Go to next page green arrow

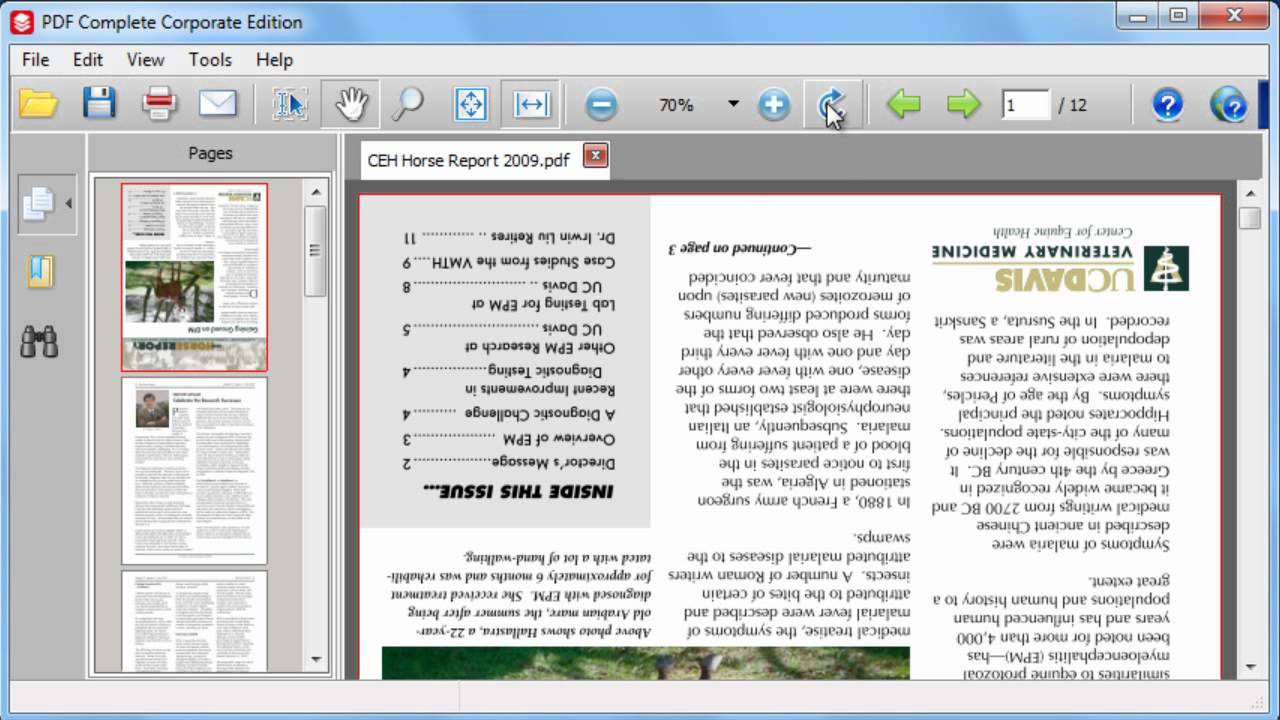[963, 104]
